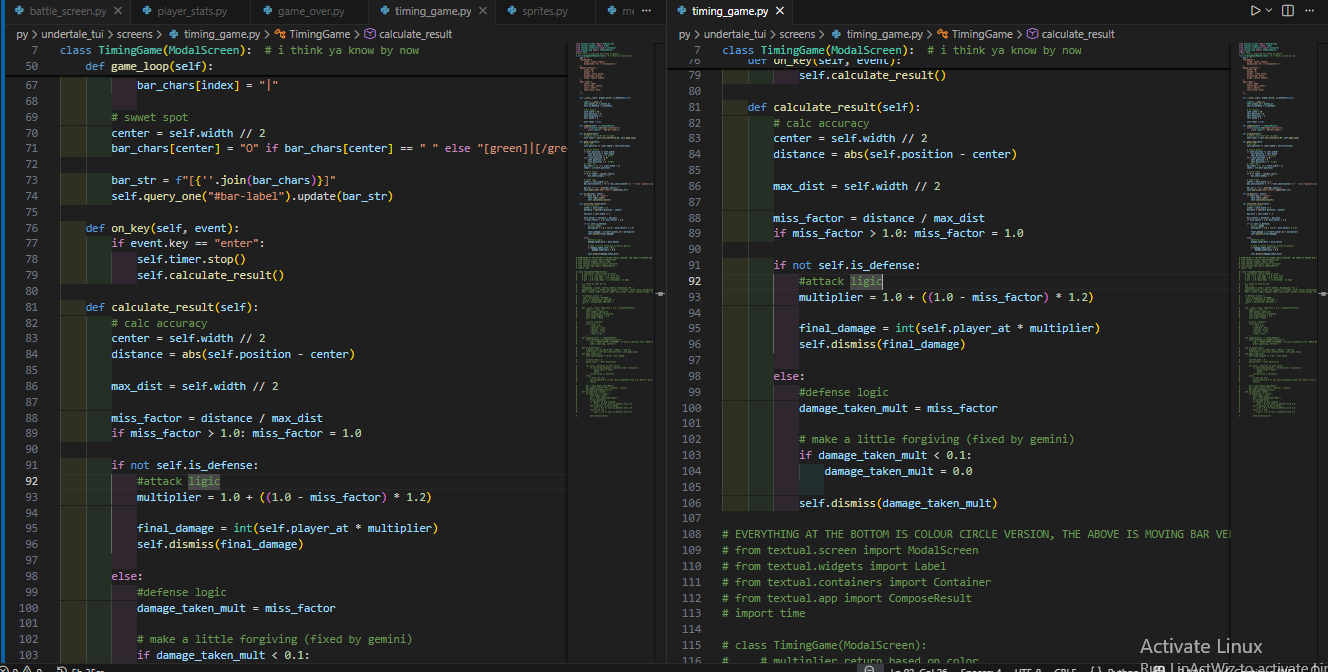Close the battle_screen.py tab
The image size is (1328, 672).
point(118,11)
